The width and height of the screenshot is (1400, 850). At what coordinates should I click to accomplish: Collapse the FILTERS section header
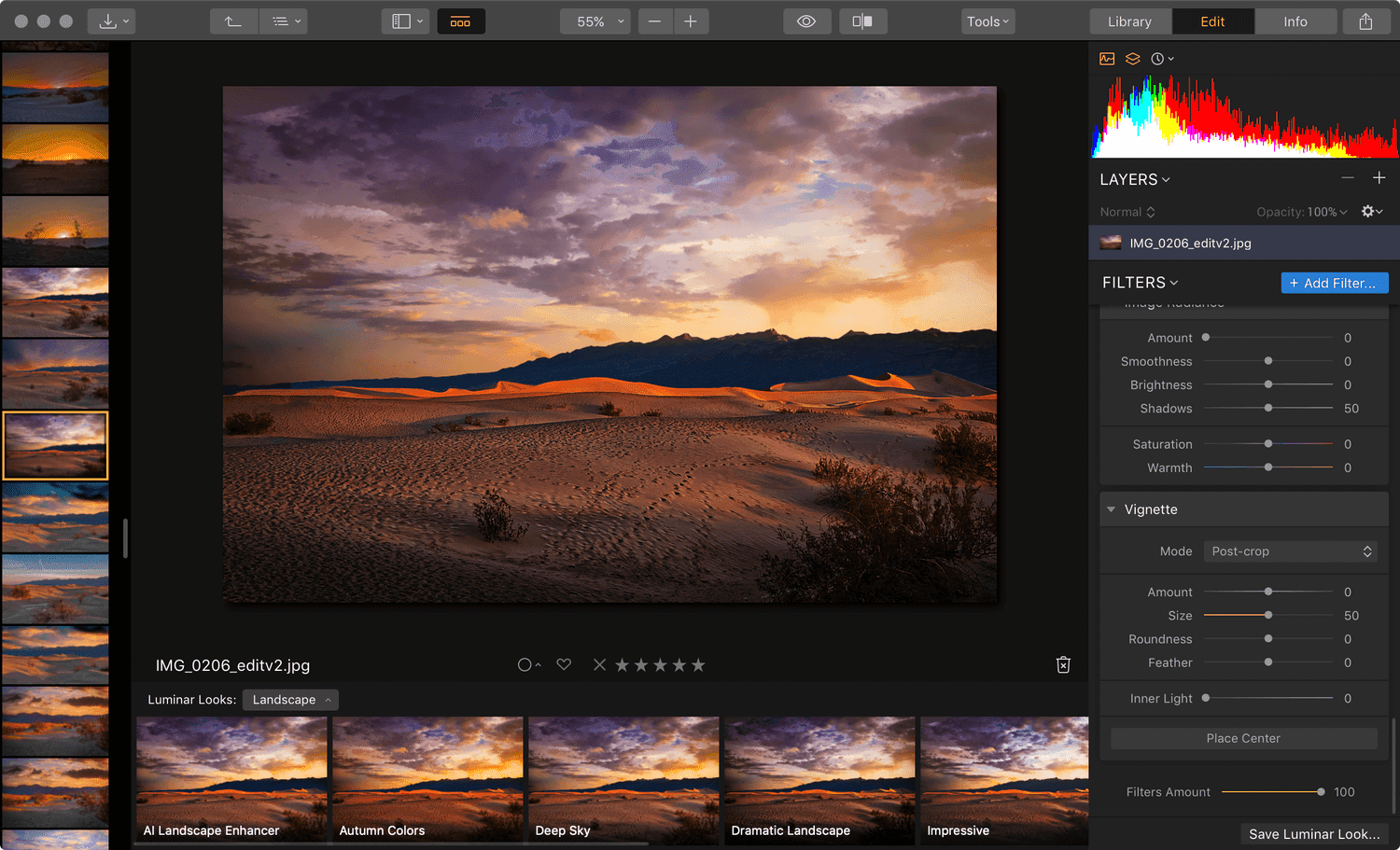(1141, 283)
